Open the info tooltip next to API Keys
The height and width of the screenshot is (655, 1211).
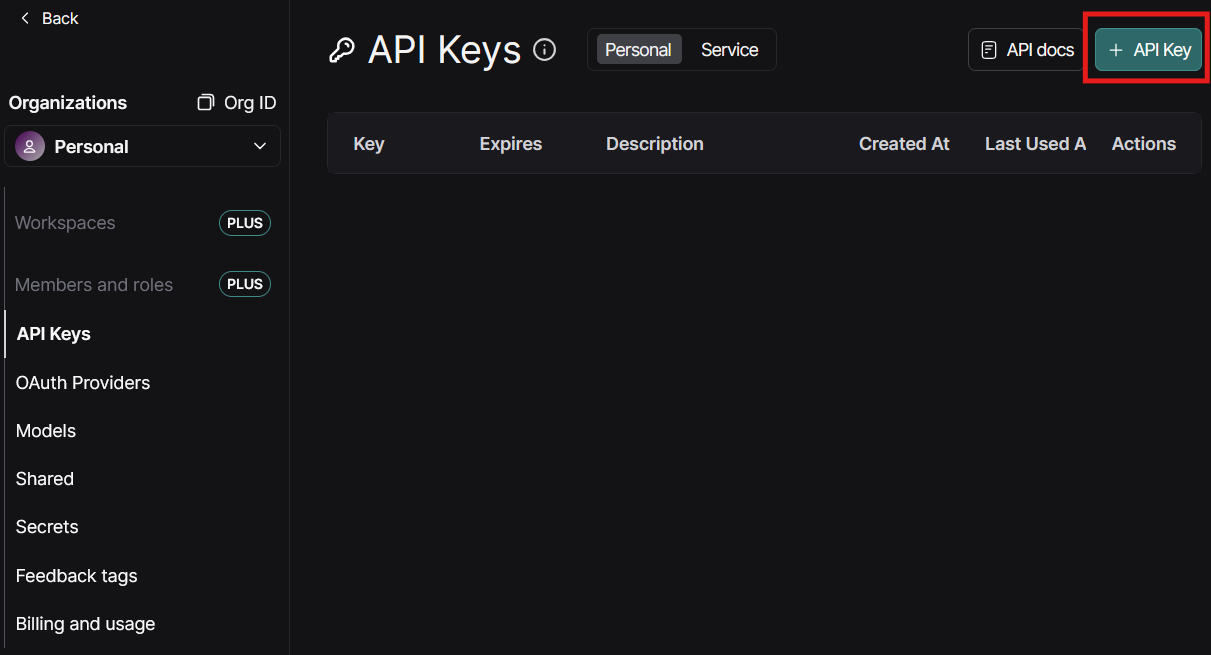tap(544, 49)
